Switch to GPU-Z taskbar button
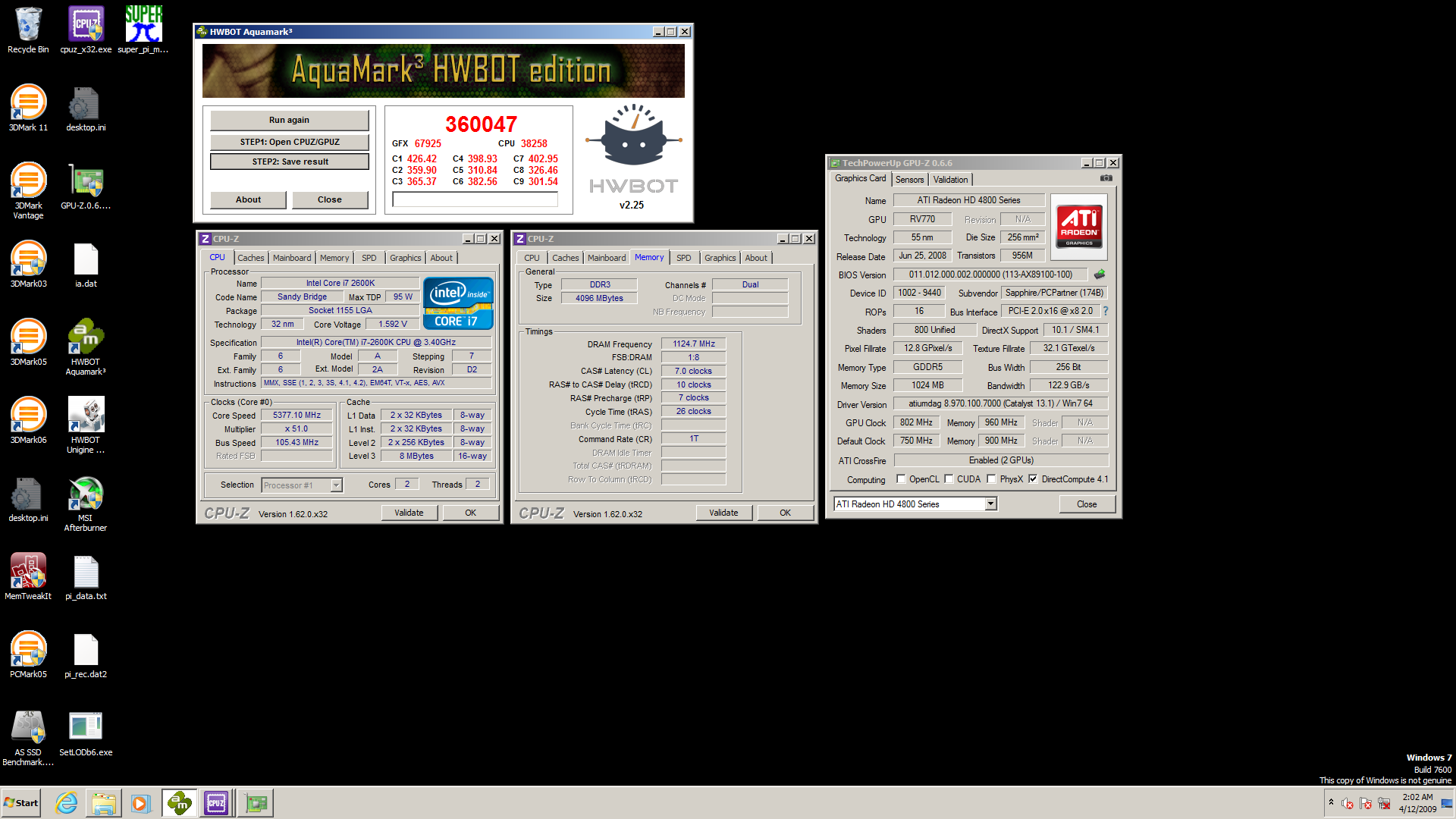 [256, 803]
